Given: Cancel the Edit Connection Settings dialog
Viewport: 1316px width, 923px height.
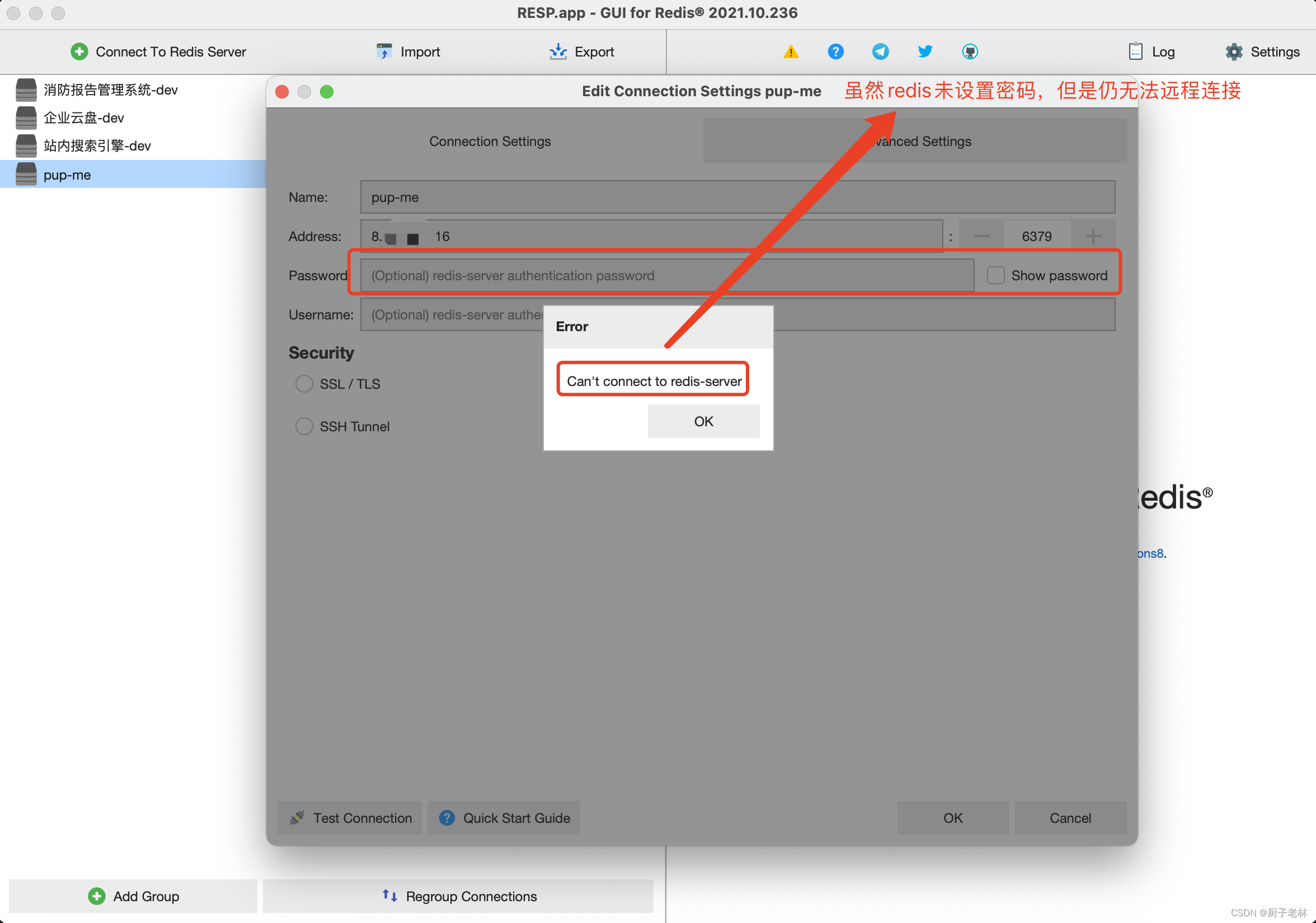Looking at the screenshot, I should point(1070,818).
